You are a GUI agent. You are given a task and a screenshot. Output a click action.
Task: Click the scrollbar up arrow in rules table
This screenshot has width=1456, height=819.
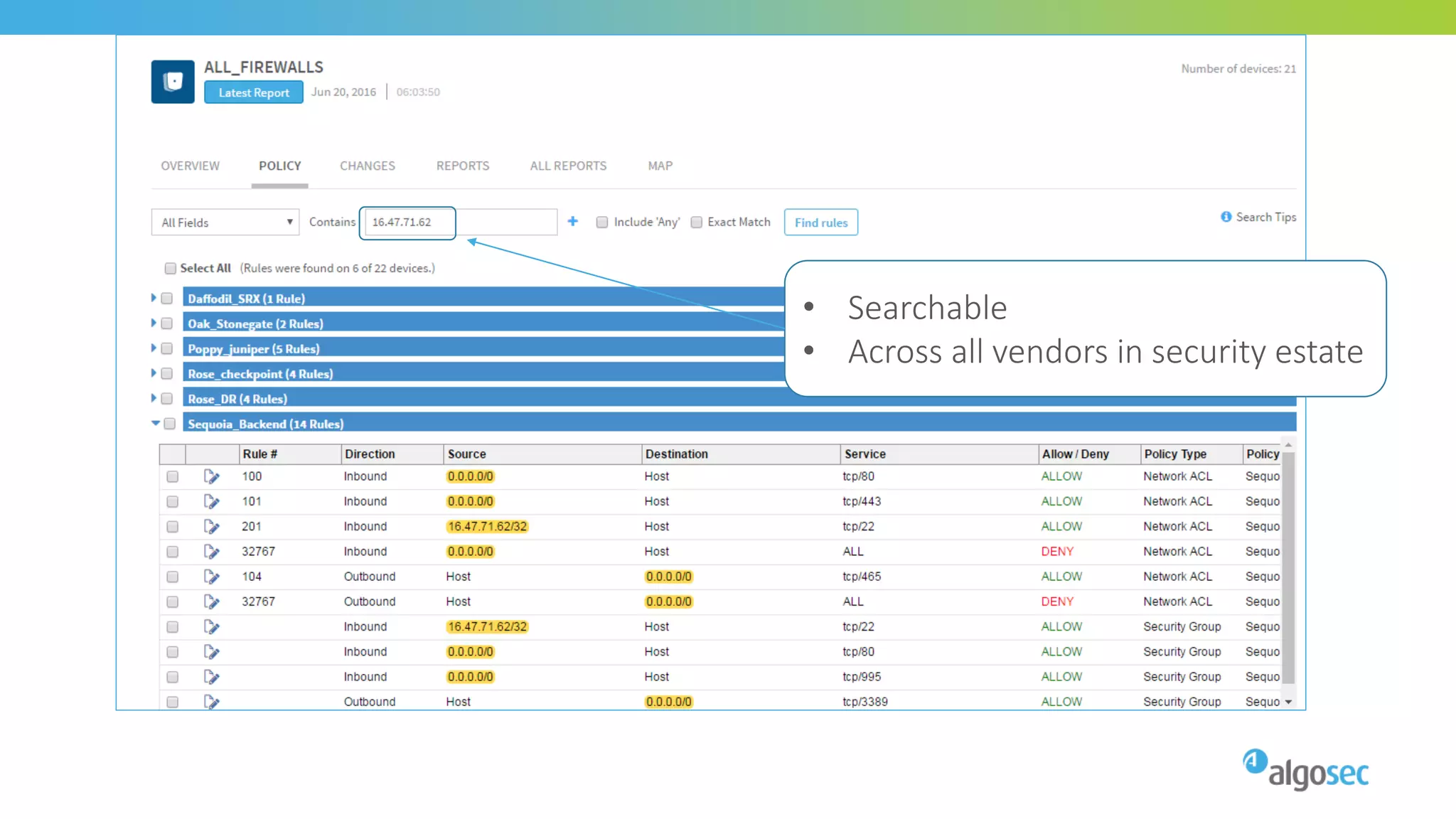pos(1288,445)
